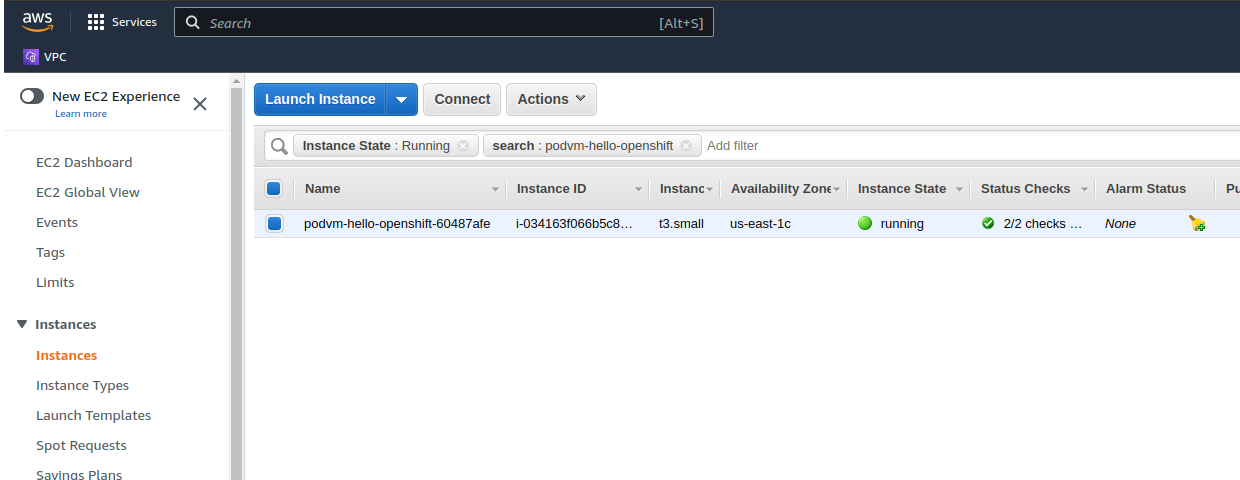Remove the Instance State Running filter
The width and height of the screenshot is (1240, 480).
[463, 146]
